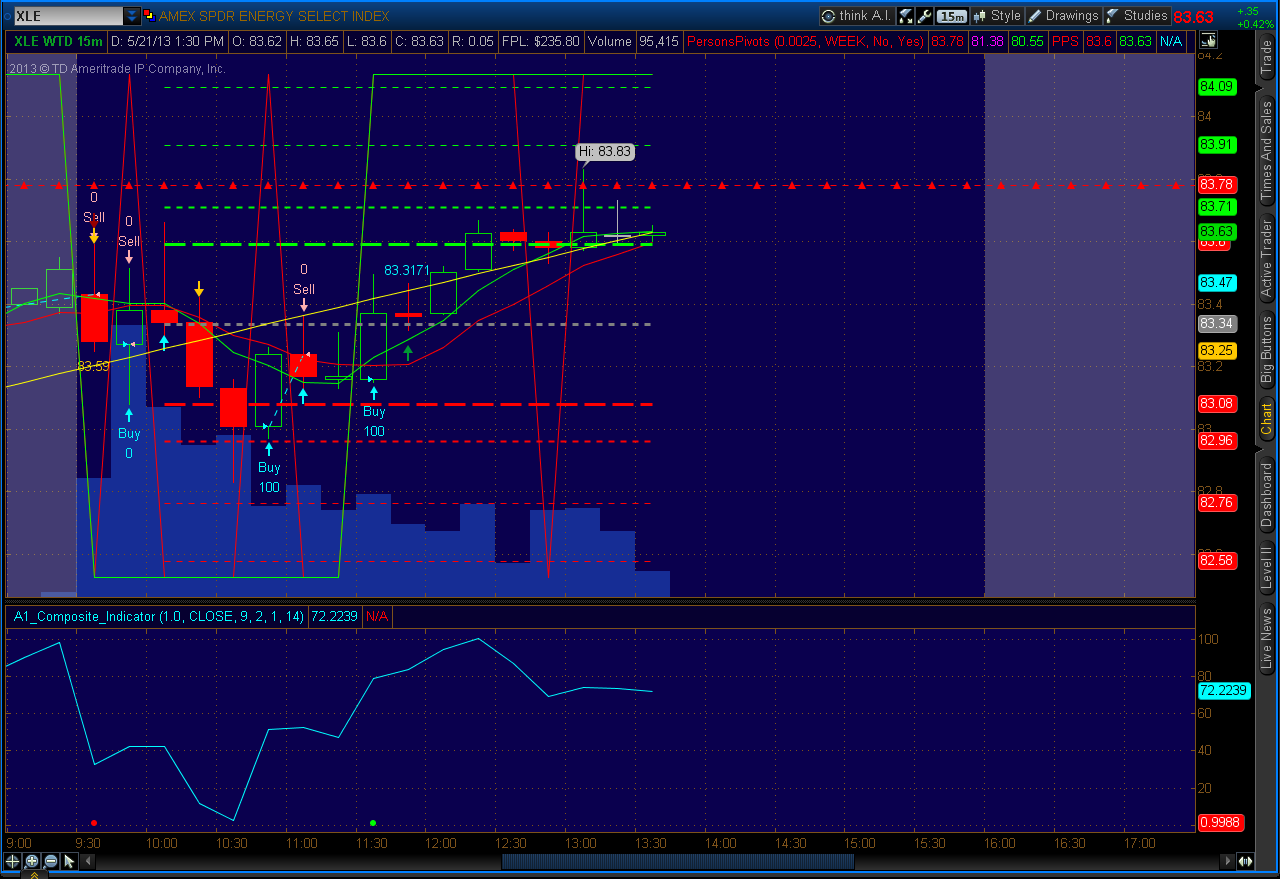Click the XLE WTD 15m chart label
The height and width of the screenshot is (879, 1280).
[57, 41]
